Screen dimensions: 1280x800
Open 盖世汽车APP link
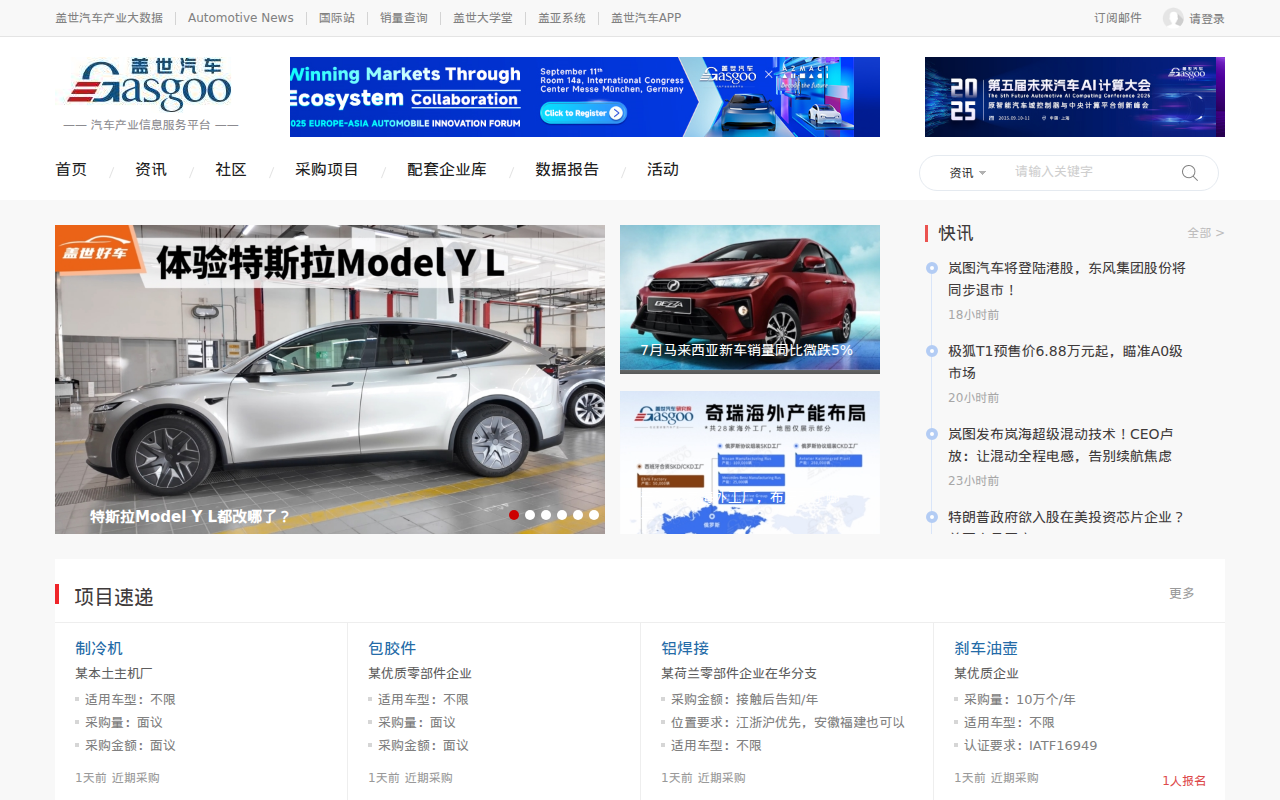point(646,18)
